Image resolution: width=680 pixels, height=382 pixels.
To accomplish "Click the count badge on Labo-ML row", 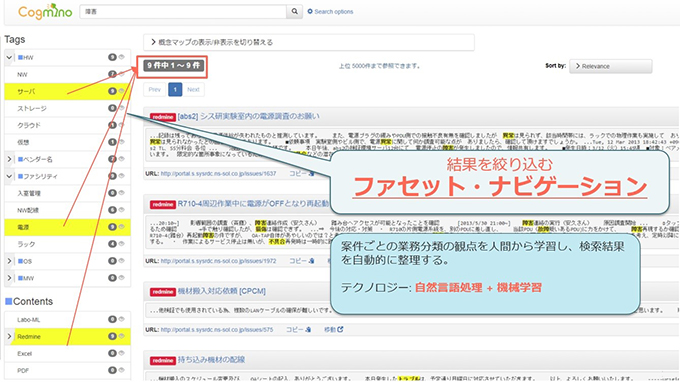I will [112, 320].
